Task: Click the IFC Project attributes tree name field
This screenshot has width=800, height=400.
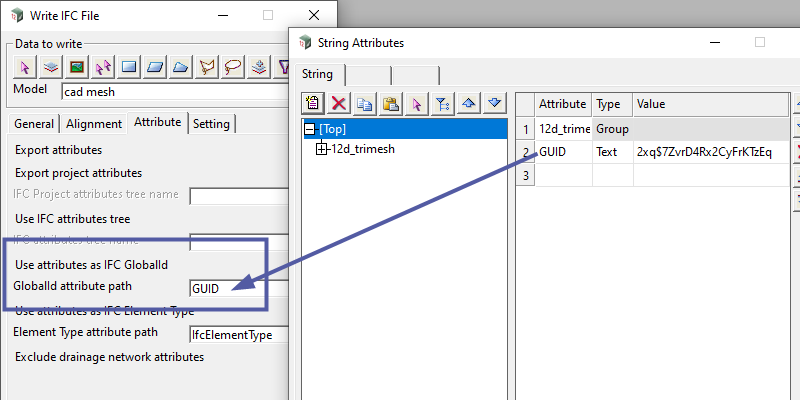Action: pyautogui.click(x=239, y=196)
